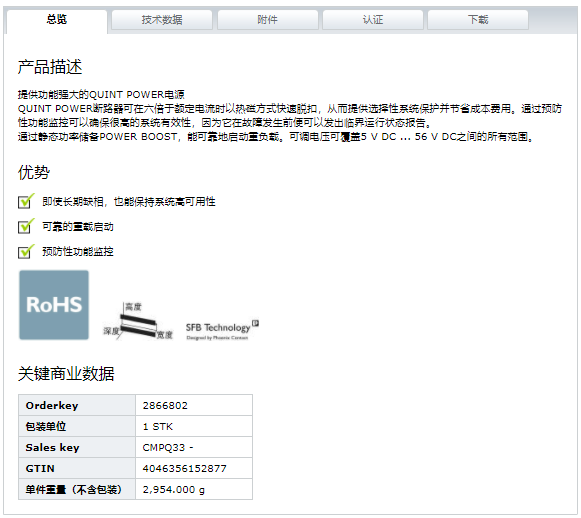This screenshot has width=581, height=518.
Task: Click the text 预防性功能监控
Action: [78, 252]
